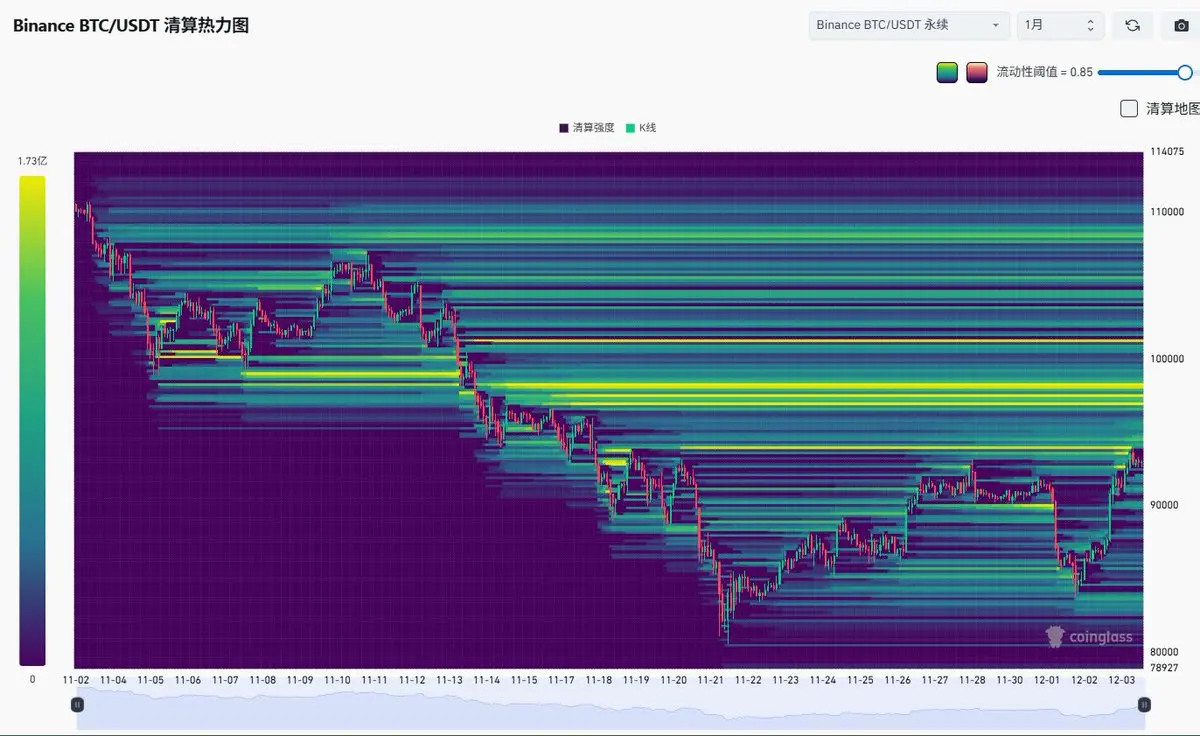
Task: Click the right handle of time range scrollbar
Action: [x=1144, y=704]
